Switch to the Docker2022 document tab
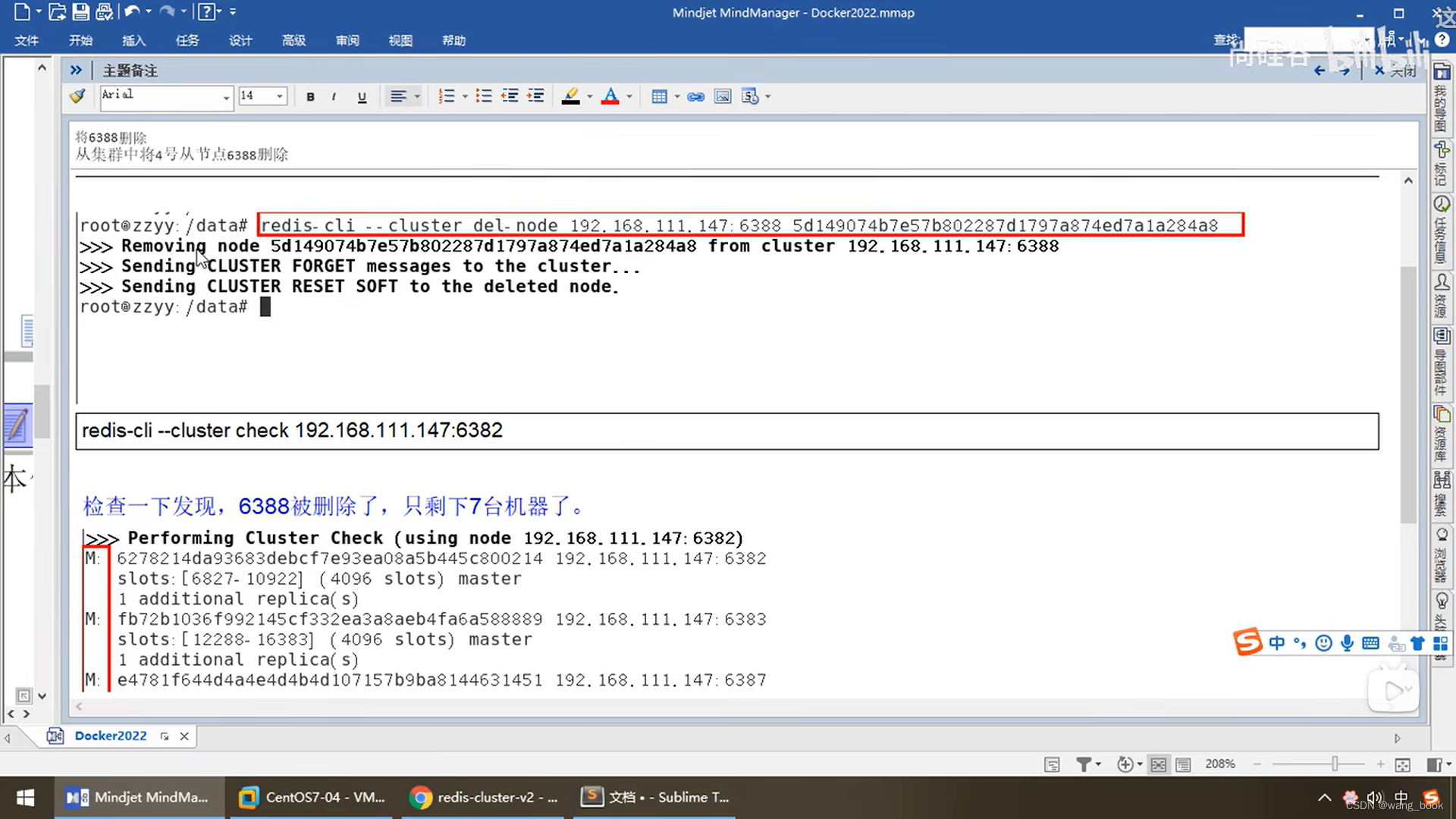Image resolution: width=1456 pixels, height=819 pixels. click(x=110, y=736)
